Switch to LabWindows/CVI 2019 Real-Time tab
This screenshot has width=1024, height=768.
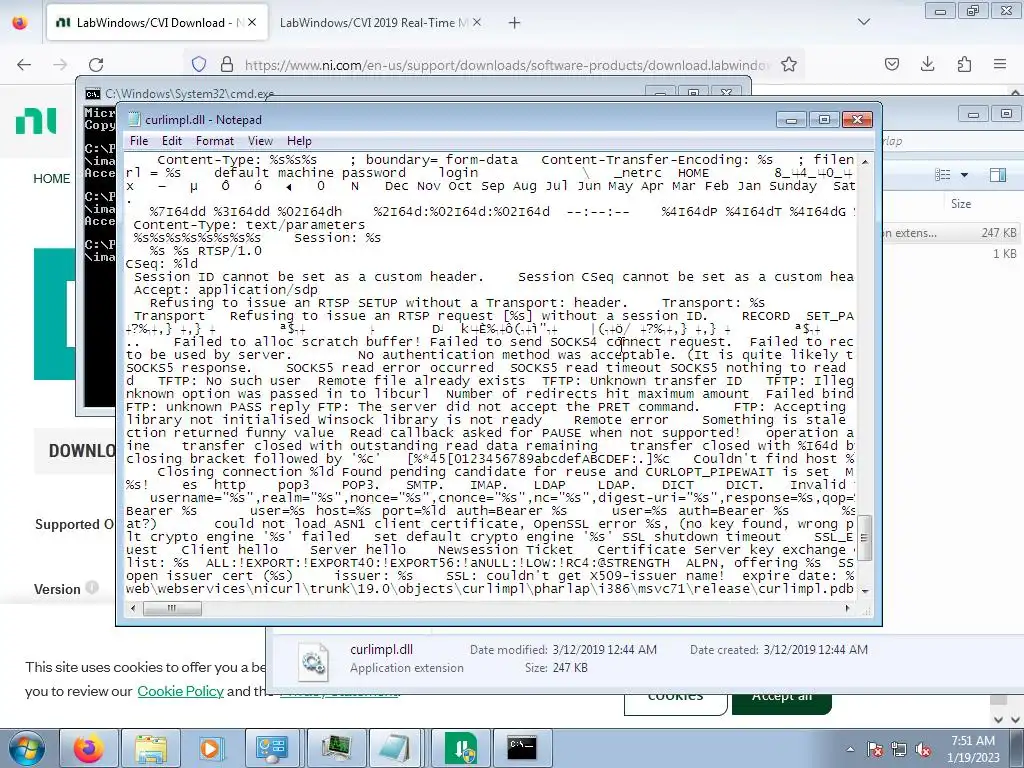pyautogui.click(x=373, y=23)
